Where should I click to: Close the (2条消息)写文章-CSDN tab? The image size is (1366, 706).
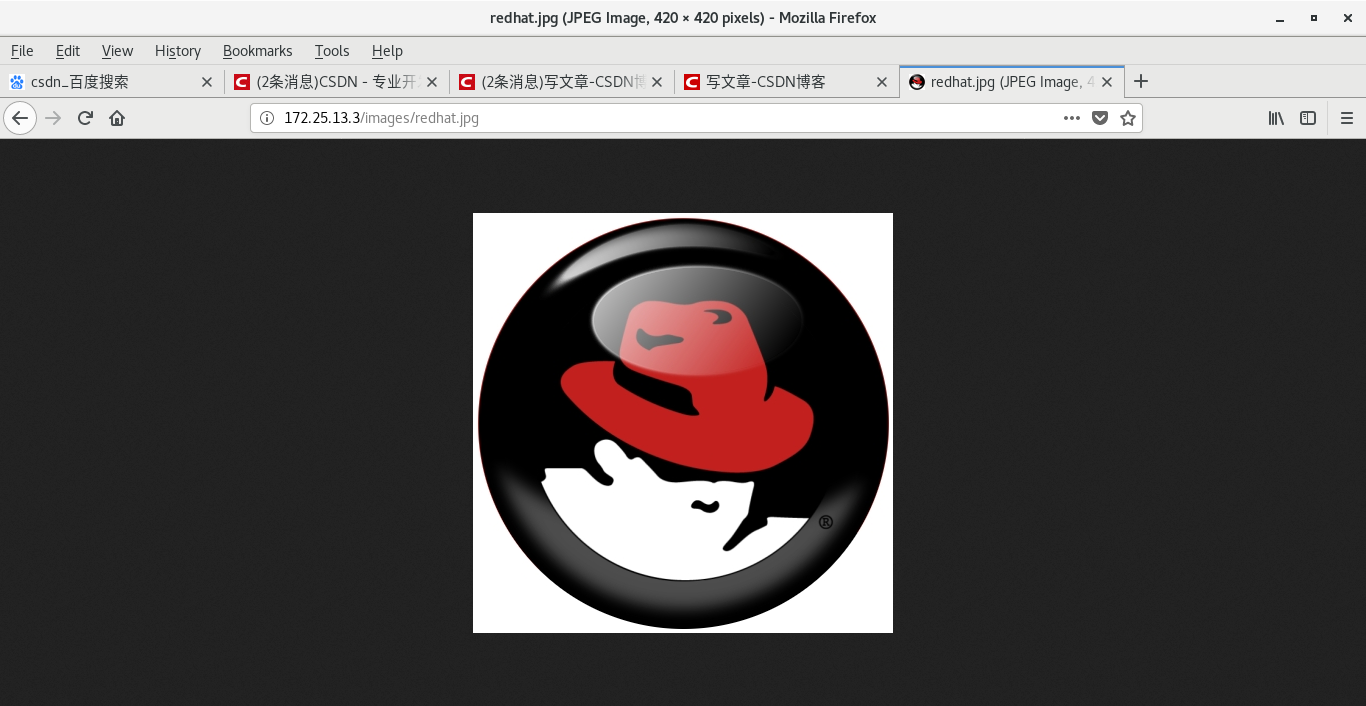click(657, 82)
